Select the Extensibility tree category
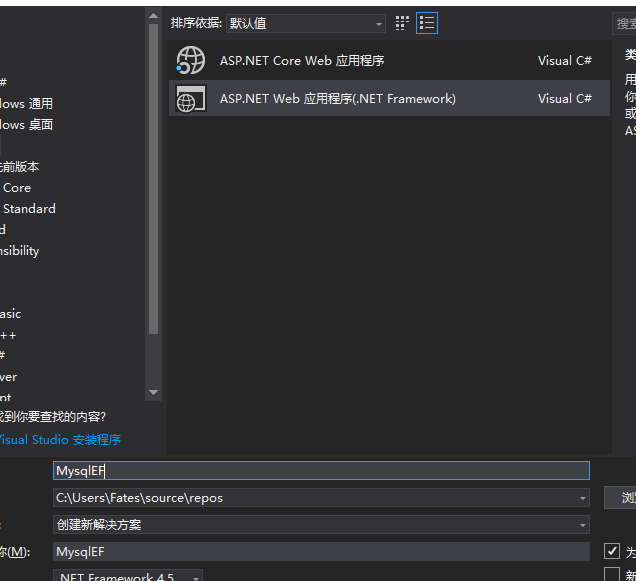The height and width of the screenshot is (581, 636). point(19,251)
